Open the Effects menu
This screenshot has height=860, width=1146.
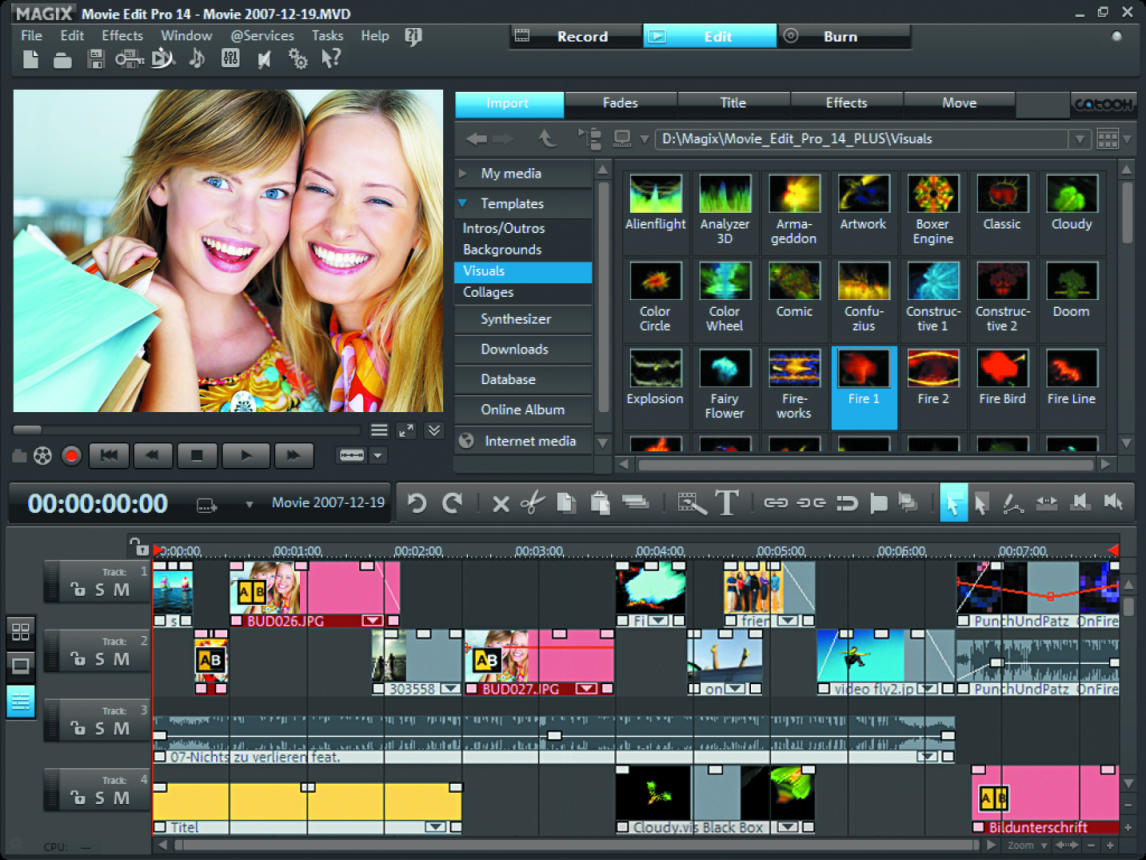(x=122, y=35)
